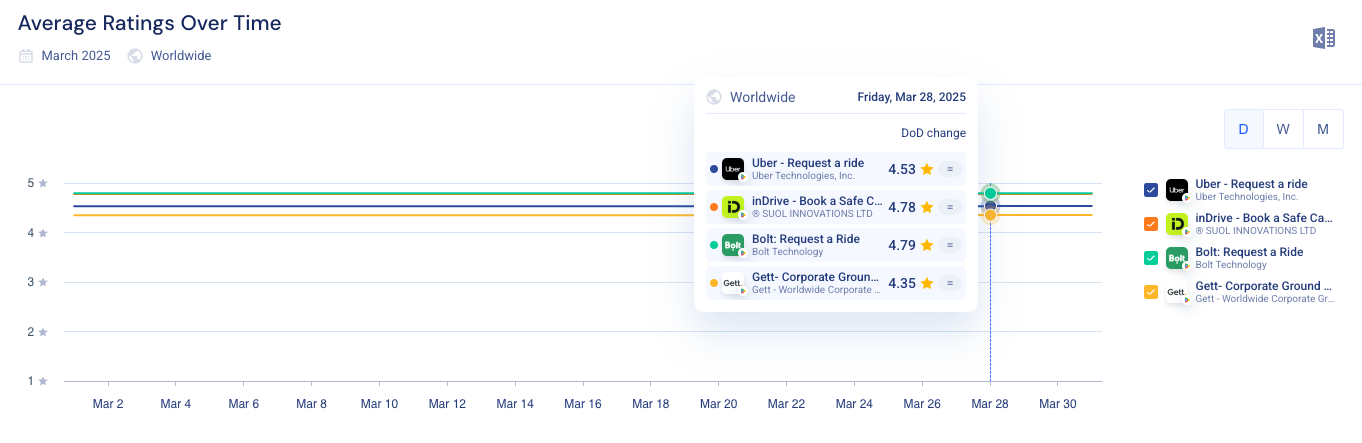This screenshot has height=443, width=1362.
Task: Open the March 2025 date selector
Action: pyautogui.click(x=65, y=56)
